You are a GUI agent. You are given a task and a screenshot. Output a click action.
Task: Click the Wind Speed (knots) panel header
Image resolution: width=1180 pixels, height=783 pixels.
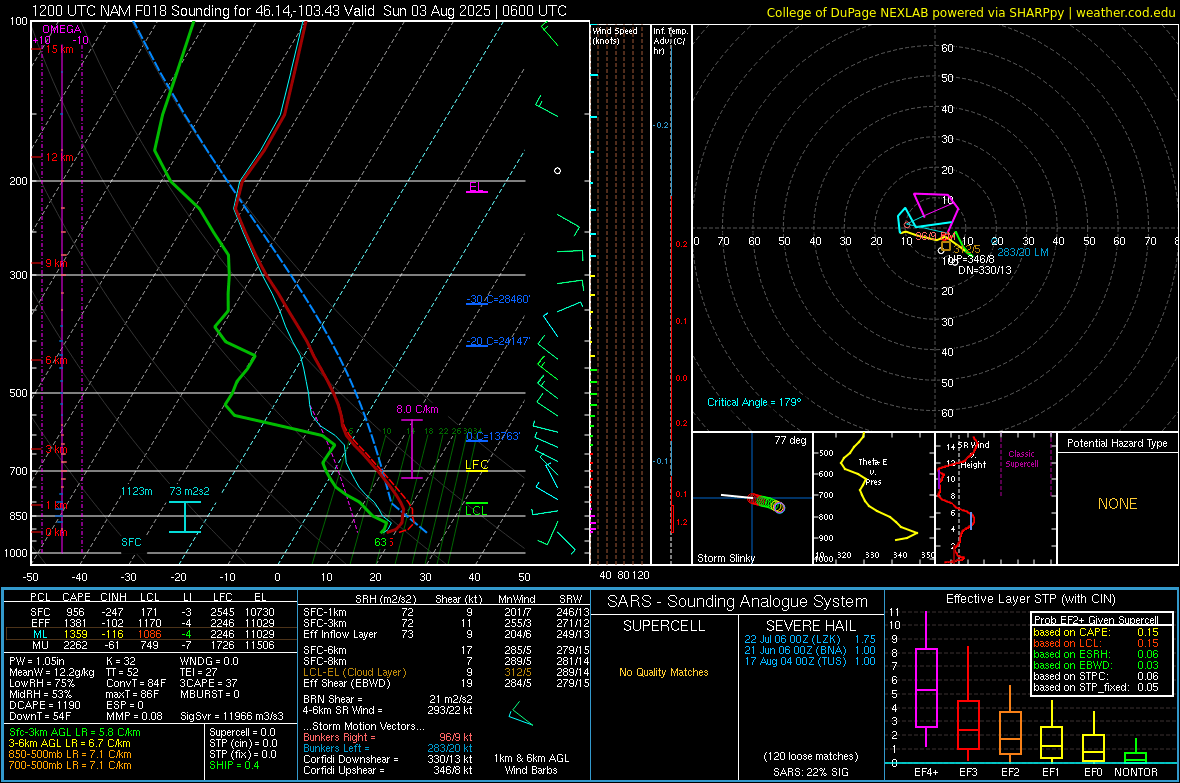click(x=615, y=35)
